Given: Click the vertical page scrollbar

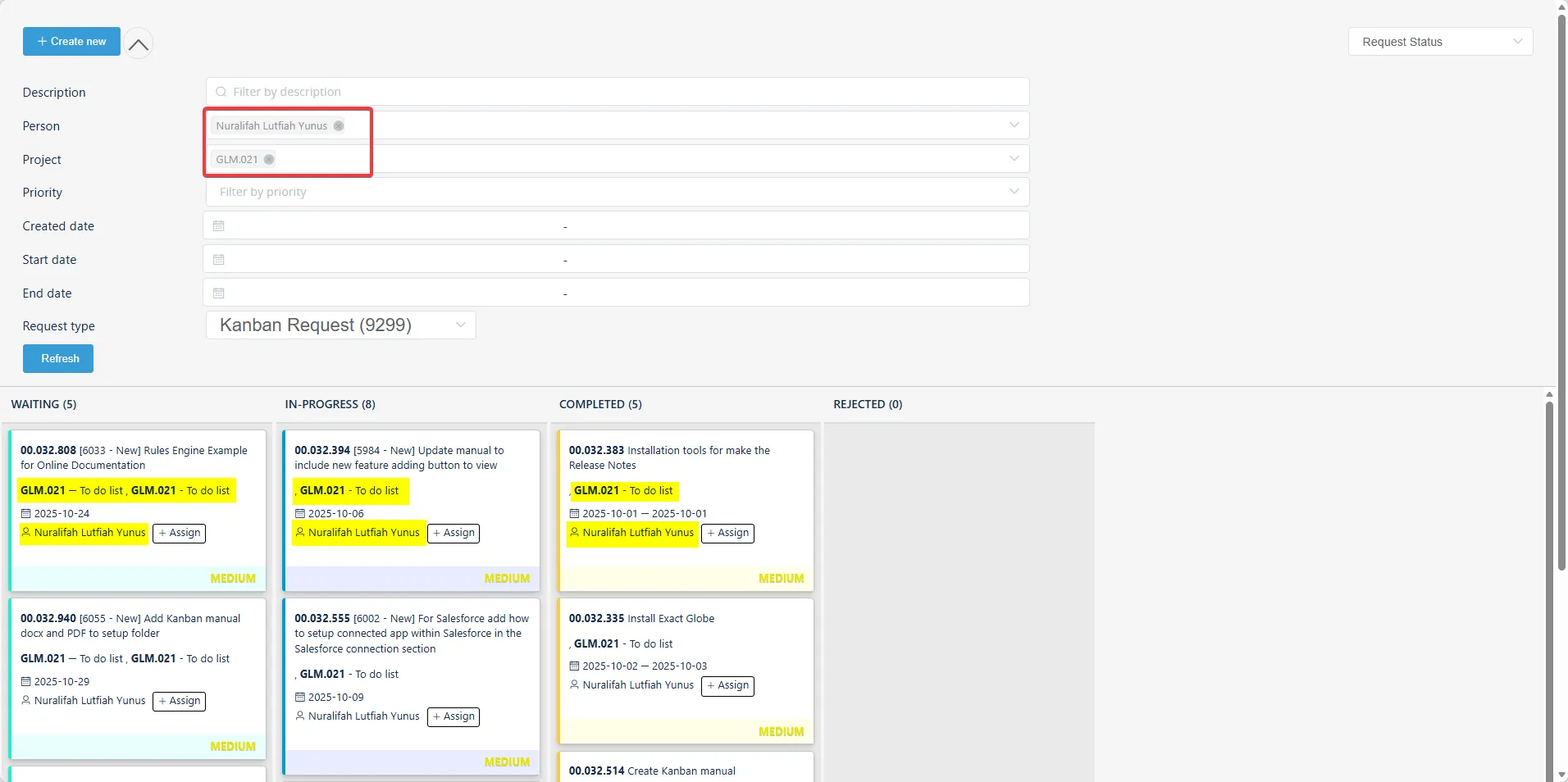Looking at the screenshot, I should [1560, 328].
